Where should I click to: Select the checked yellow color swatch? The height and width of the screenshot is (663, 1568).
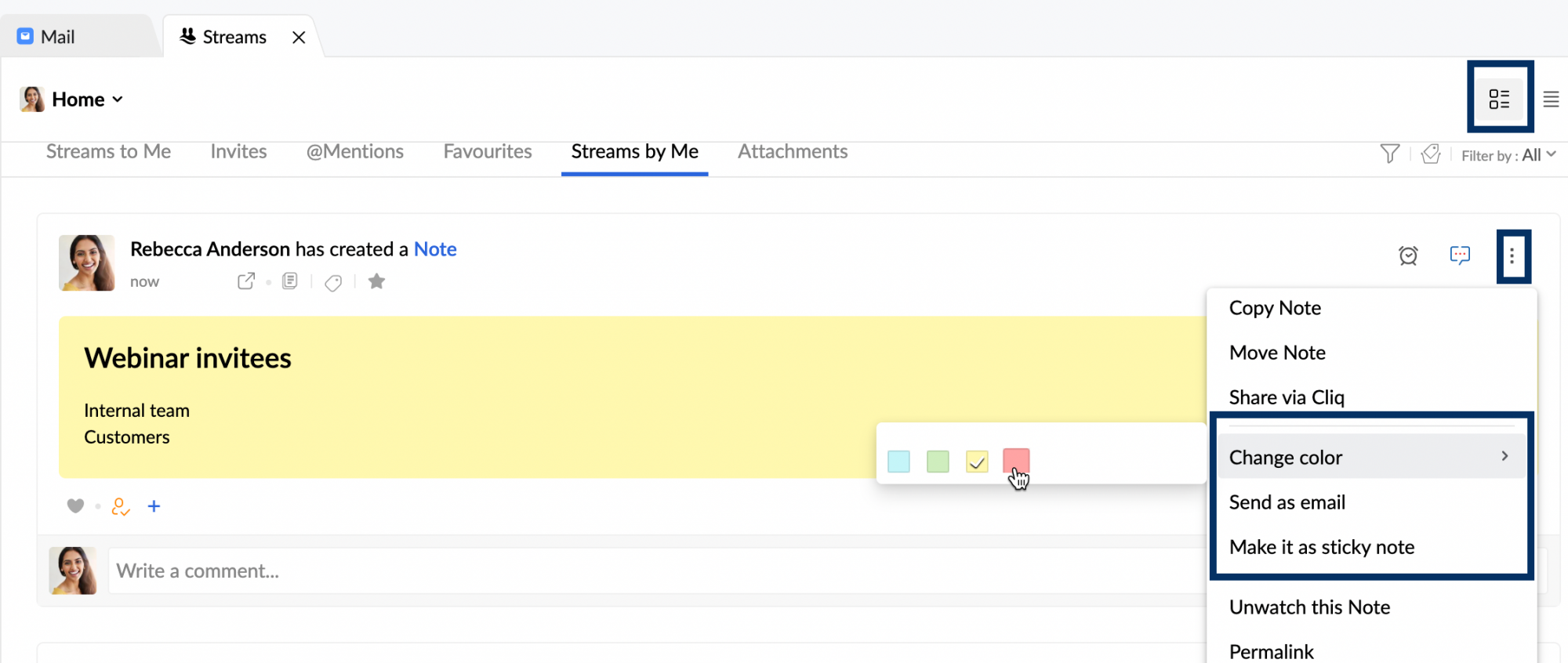pyautogui.click(x=977, y=462)
